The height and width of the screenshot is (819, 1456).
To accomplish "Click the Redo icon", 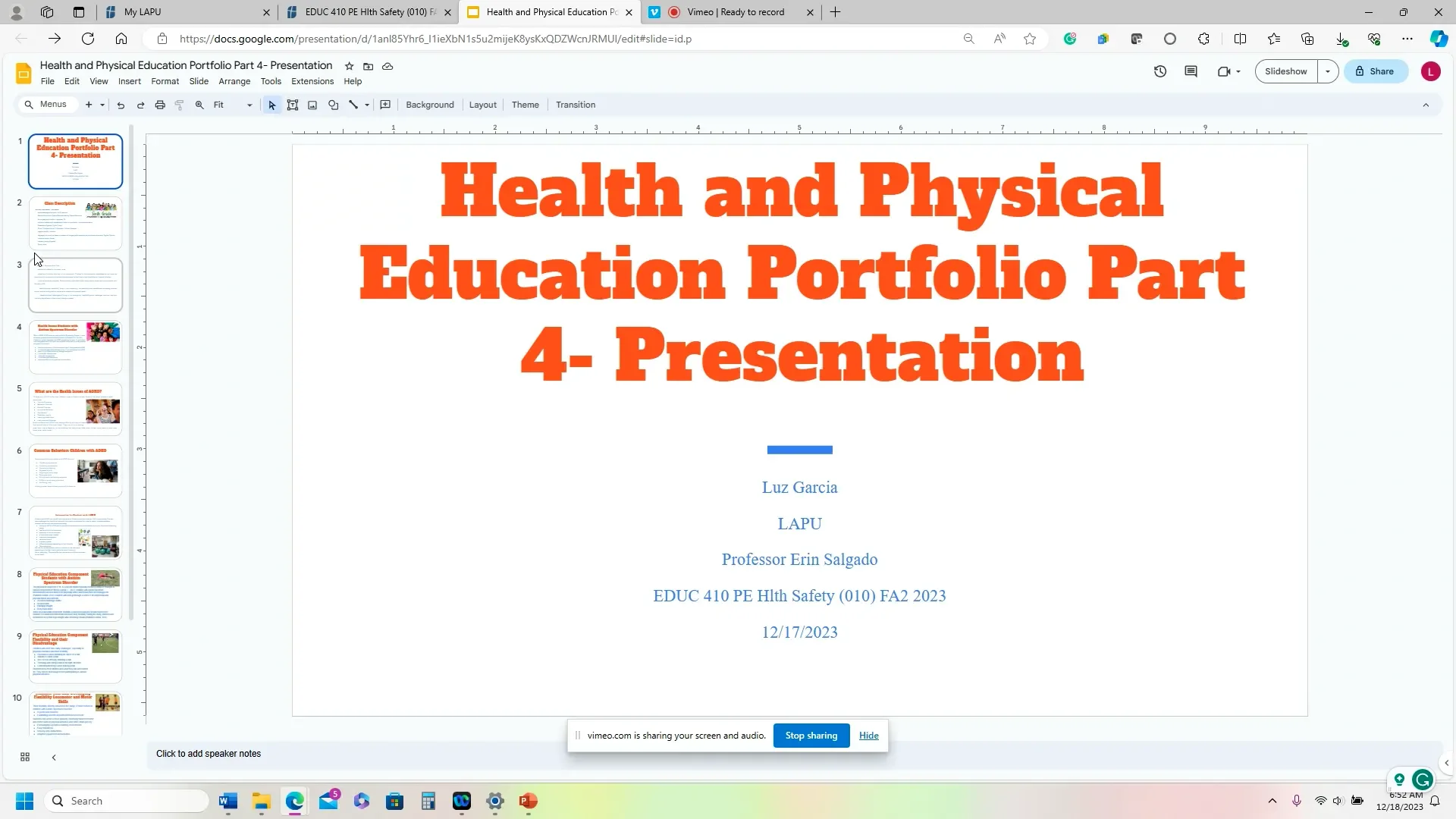I will click(140, 105).
